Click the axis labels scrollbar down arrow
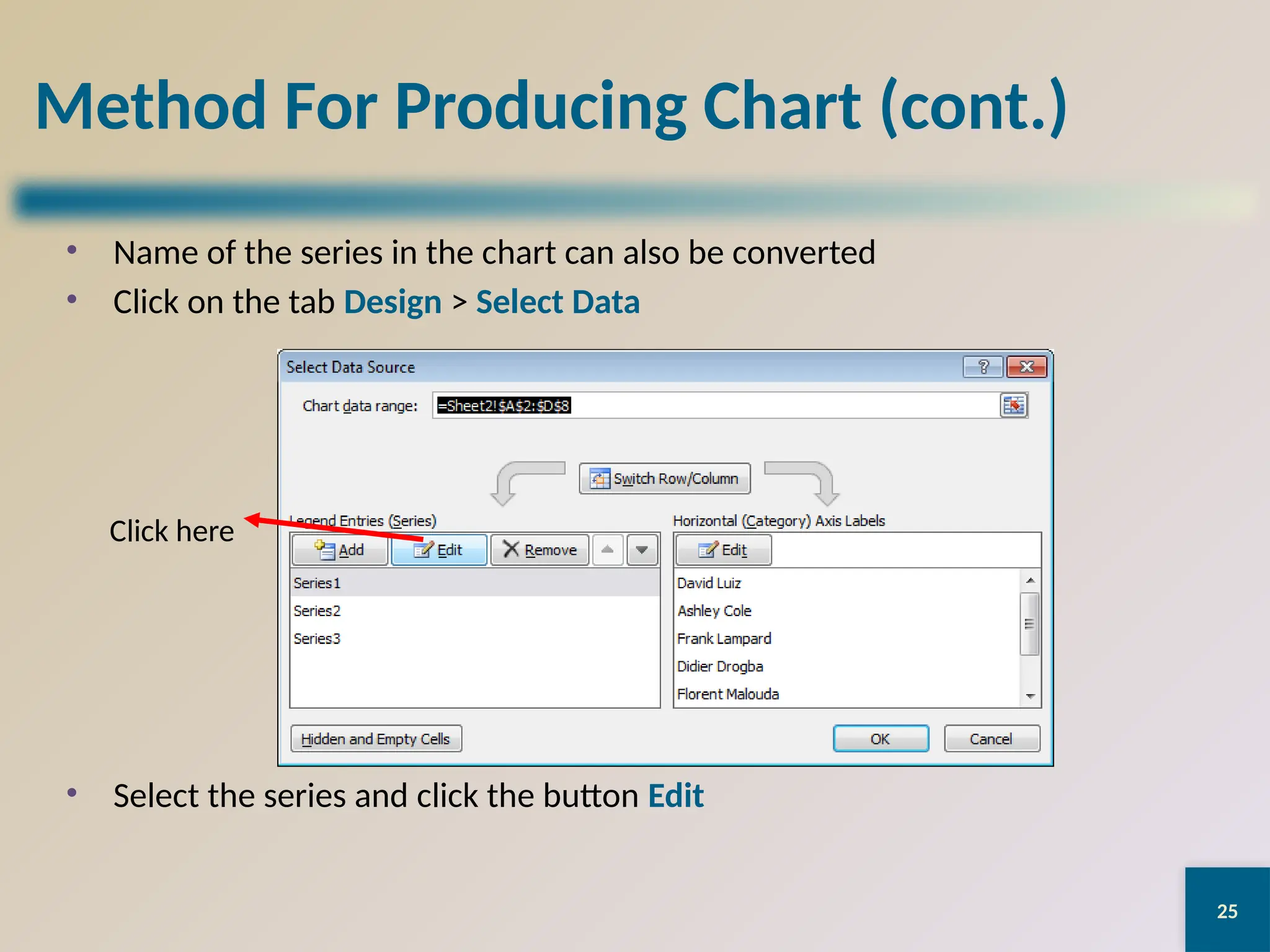This screenshot has width=1270, height=952. click(x=1030, y=696)
